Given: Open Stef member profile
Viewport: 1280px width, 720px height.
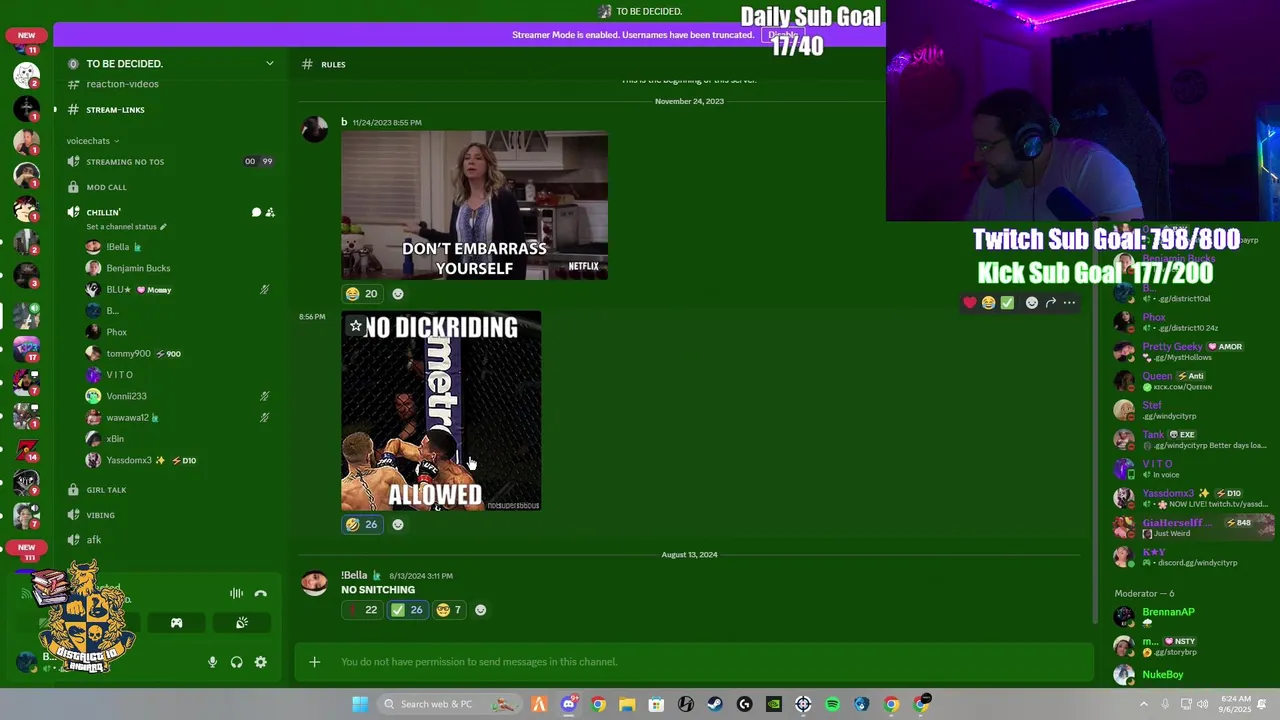Looking at the screenshot, I should [x=1192, y=410].
